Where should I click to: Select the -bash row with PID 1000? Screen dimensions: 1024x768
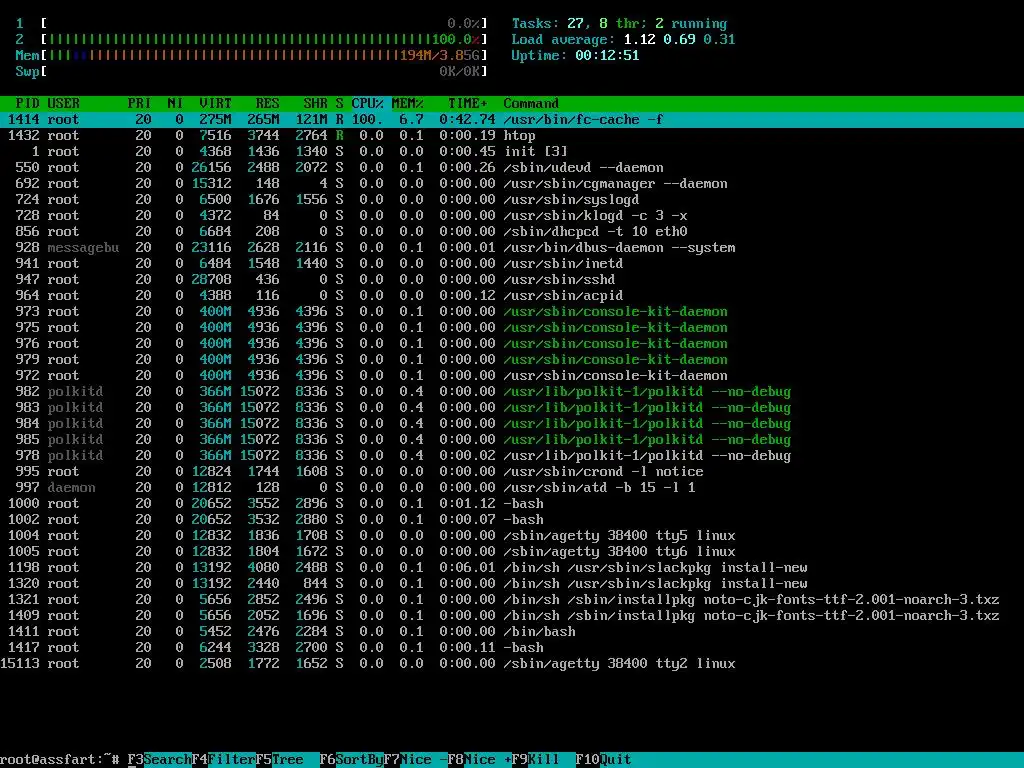[x=512, y=504]
